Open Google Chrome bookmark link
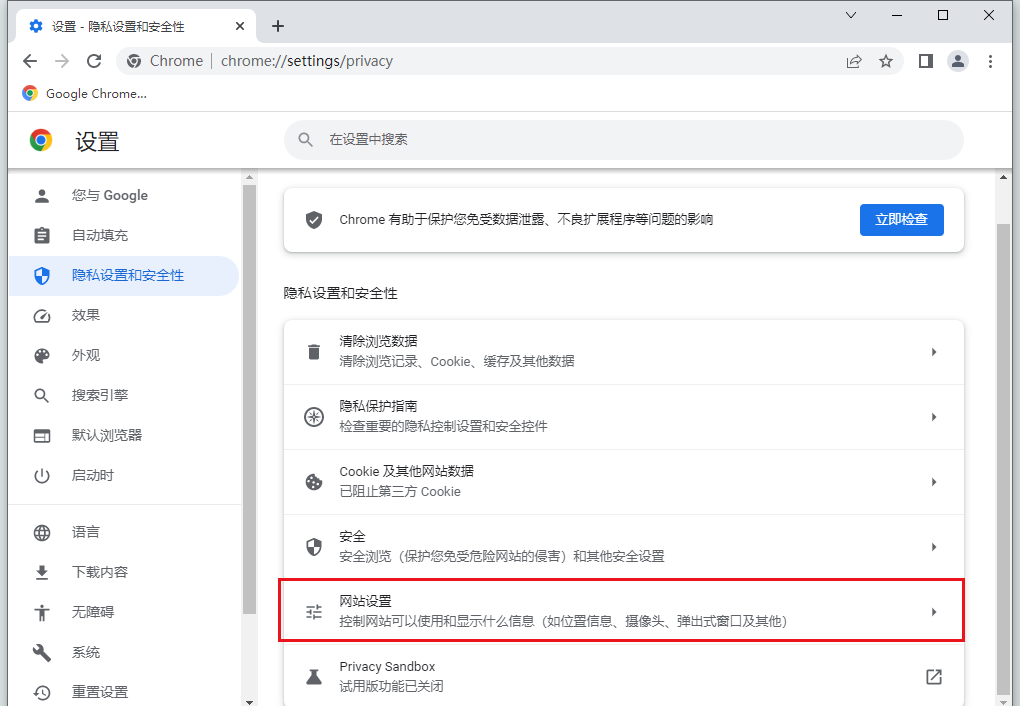 85,94
